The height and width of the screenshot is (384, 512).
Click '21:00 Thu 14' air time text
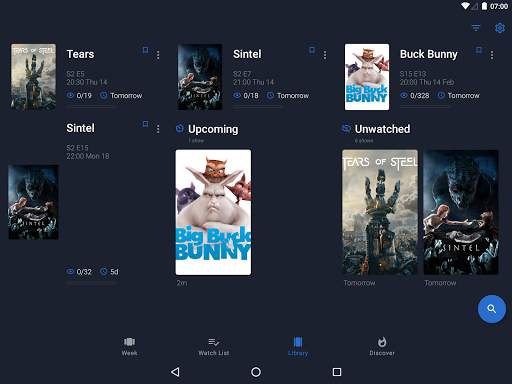click(253, 82)
